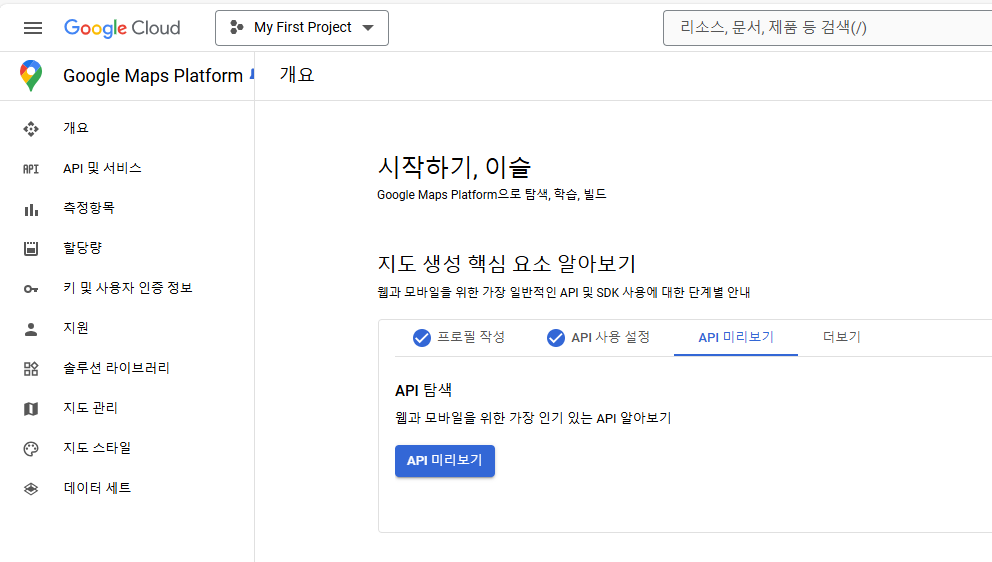The image size is (992, 562).
Task: Click the API 탐색 heading
Action: tap(423, 390)
